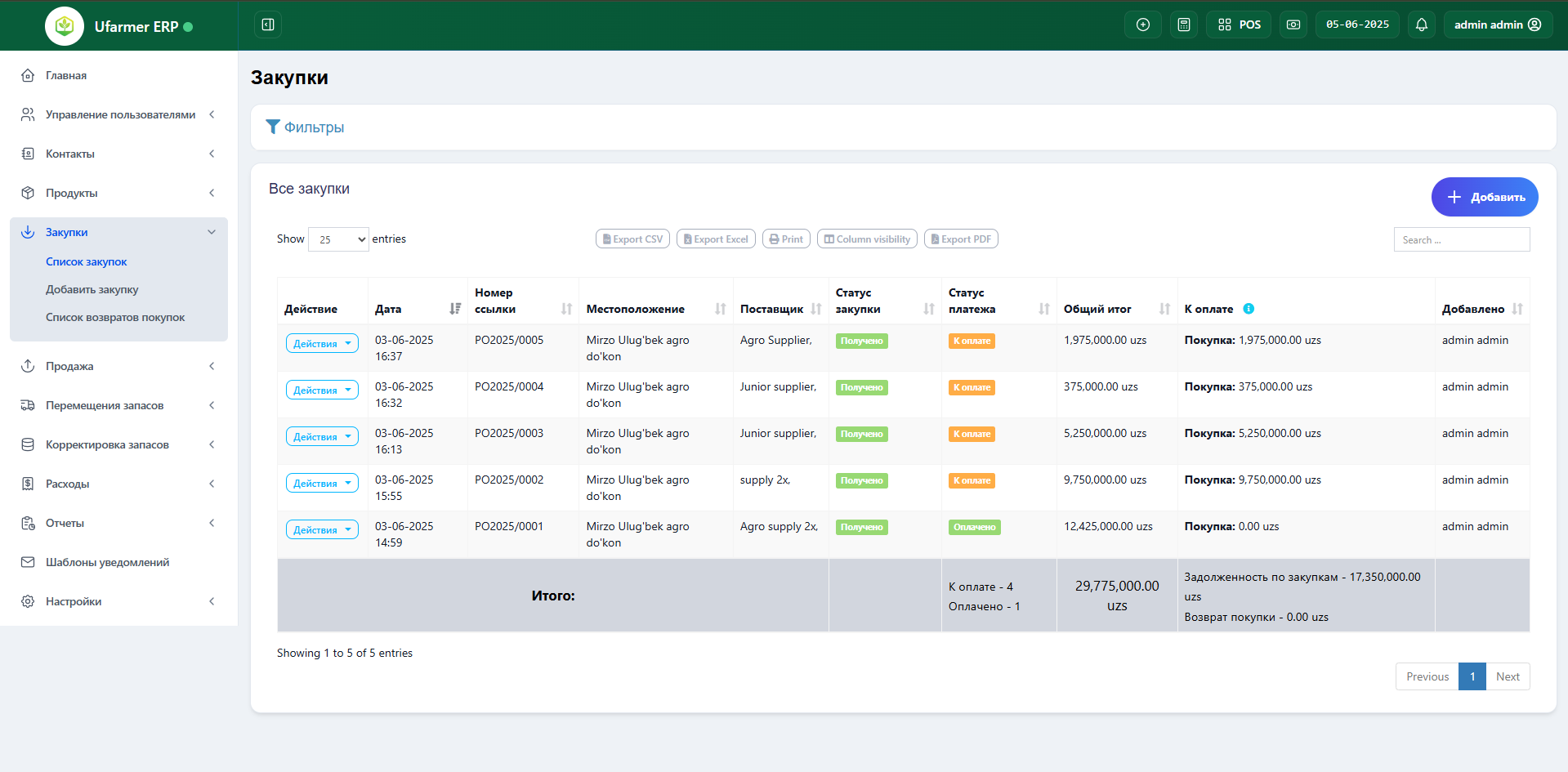Open Column visibility options

pos(867,239)
